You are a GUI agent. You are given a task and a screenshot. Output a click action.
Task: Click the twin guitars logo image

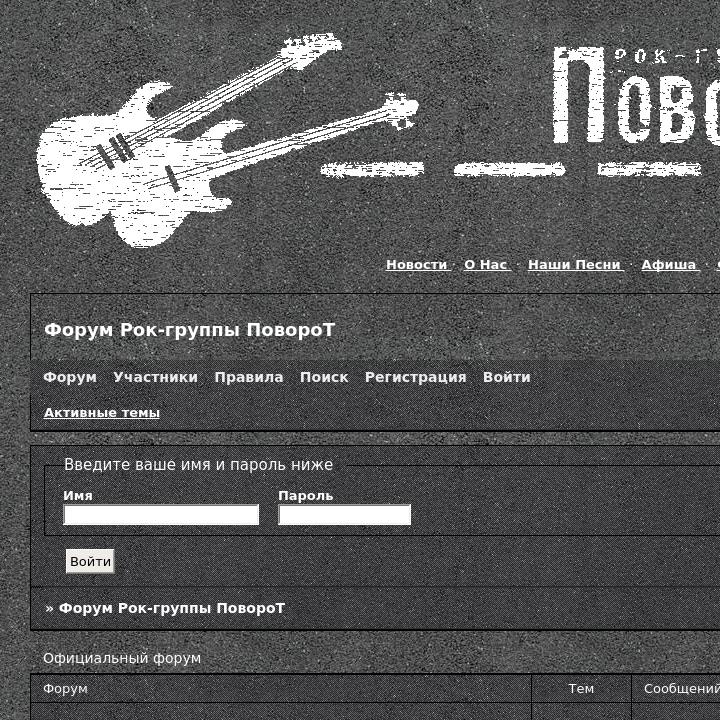228,140
